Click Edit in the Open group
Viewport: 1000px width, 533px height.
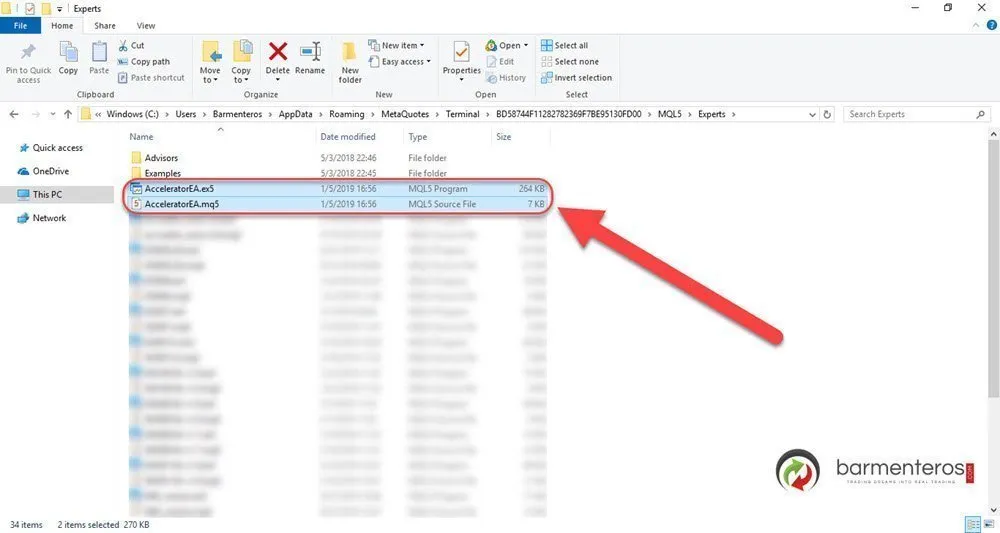pos(501,61)
